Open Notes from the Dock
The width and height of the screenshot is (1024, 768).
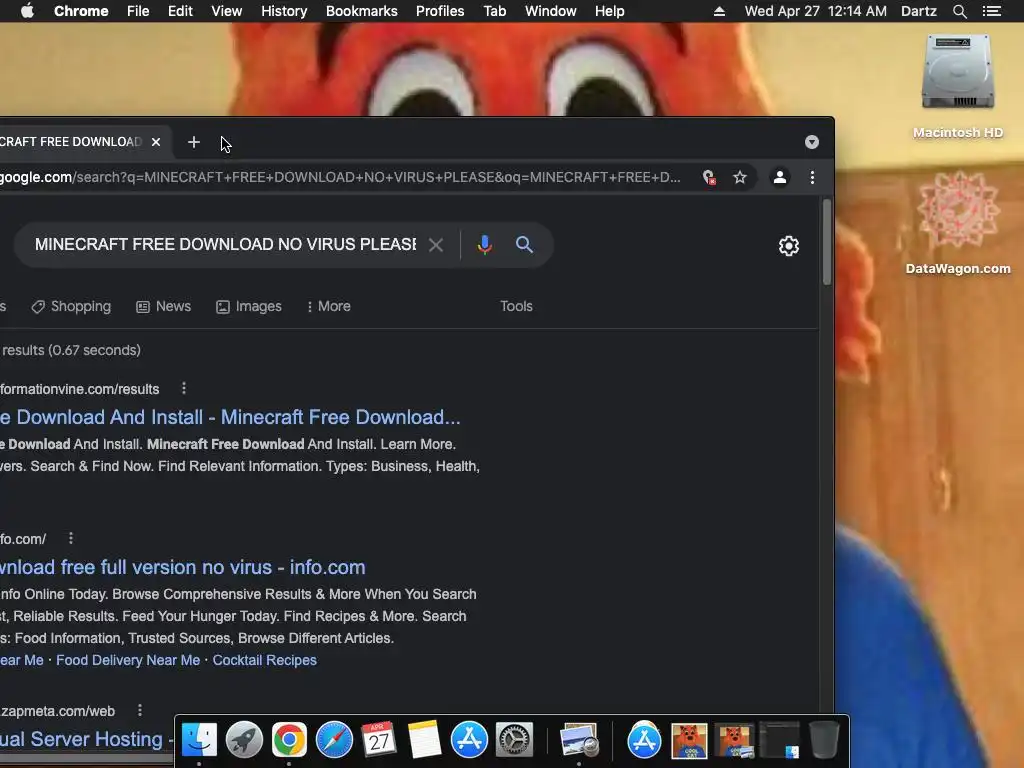(x=424, y=740)
